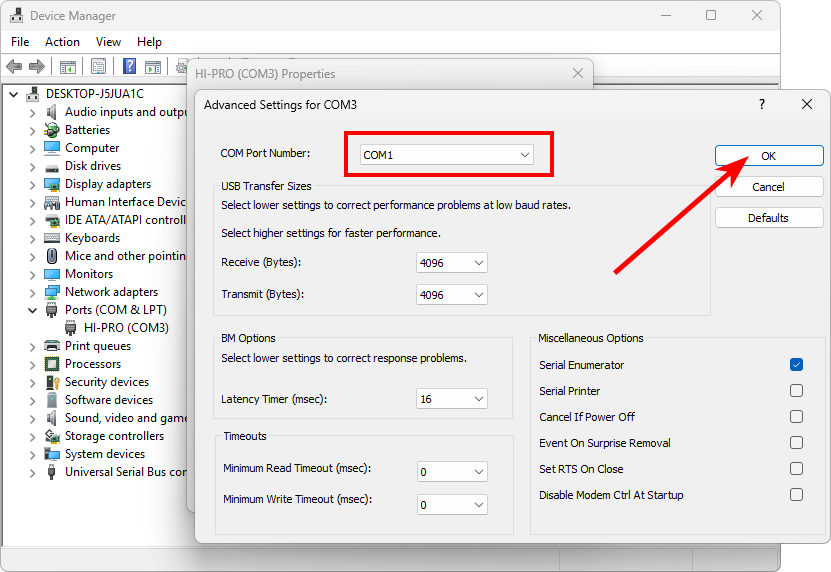The image size is (831, 572).
Task: Click the Help icon in Device Manager toolbar
Action: [x=129, y=67]
